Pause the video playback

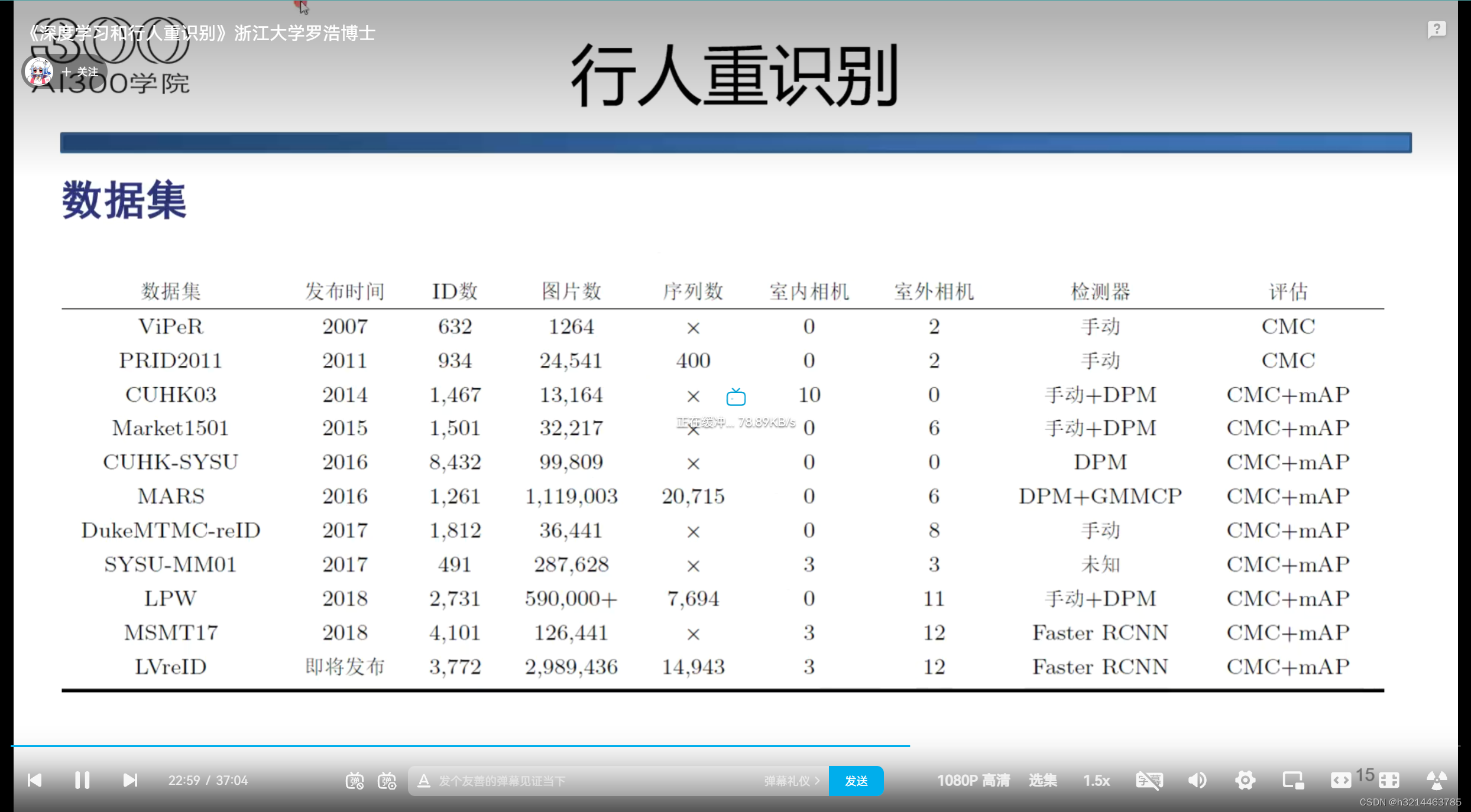82,780
